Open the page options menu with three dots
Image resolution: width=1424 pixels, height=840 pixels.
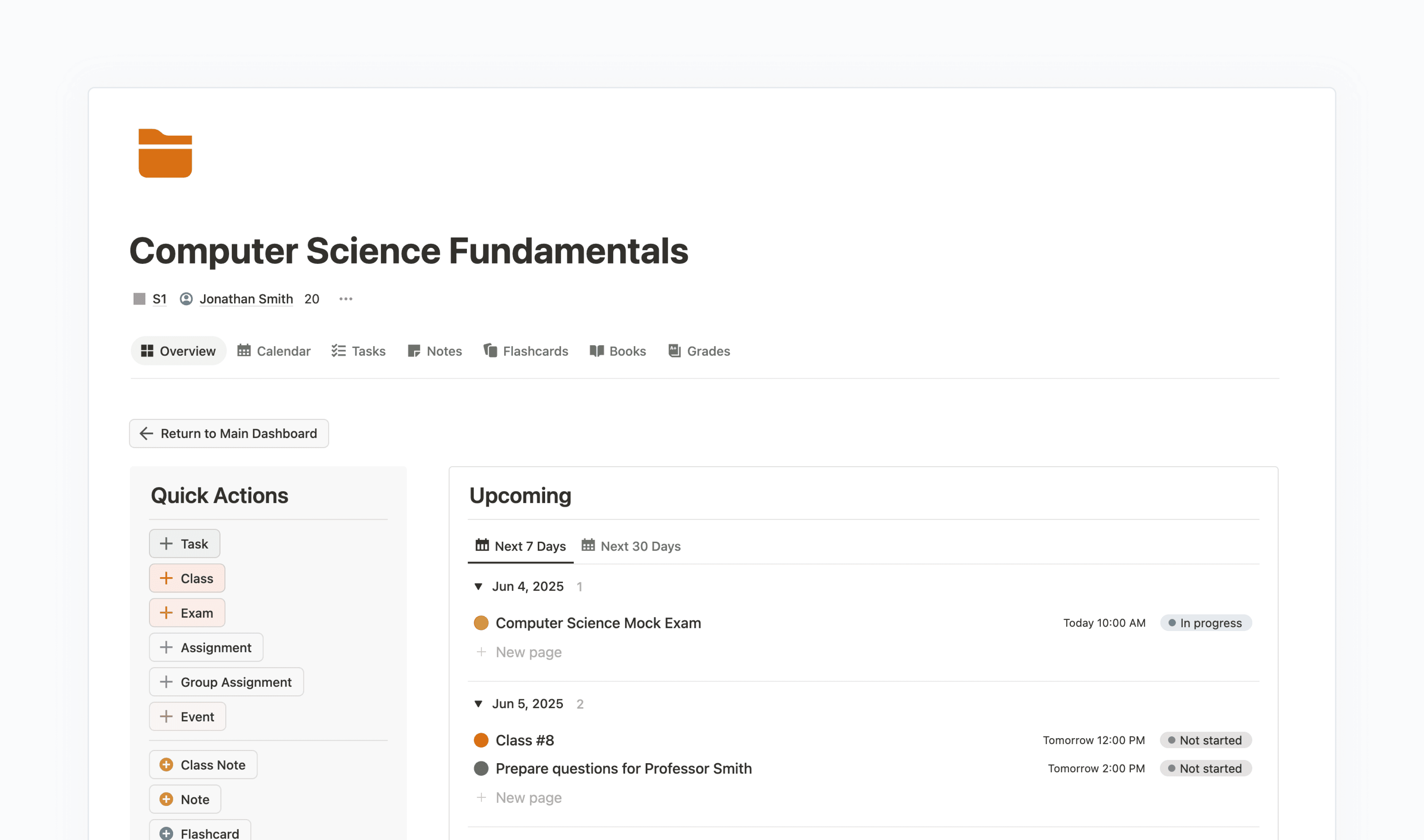(346, 299)
